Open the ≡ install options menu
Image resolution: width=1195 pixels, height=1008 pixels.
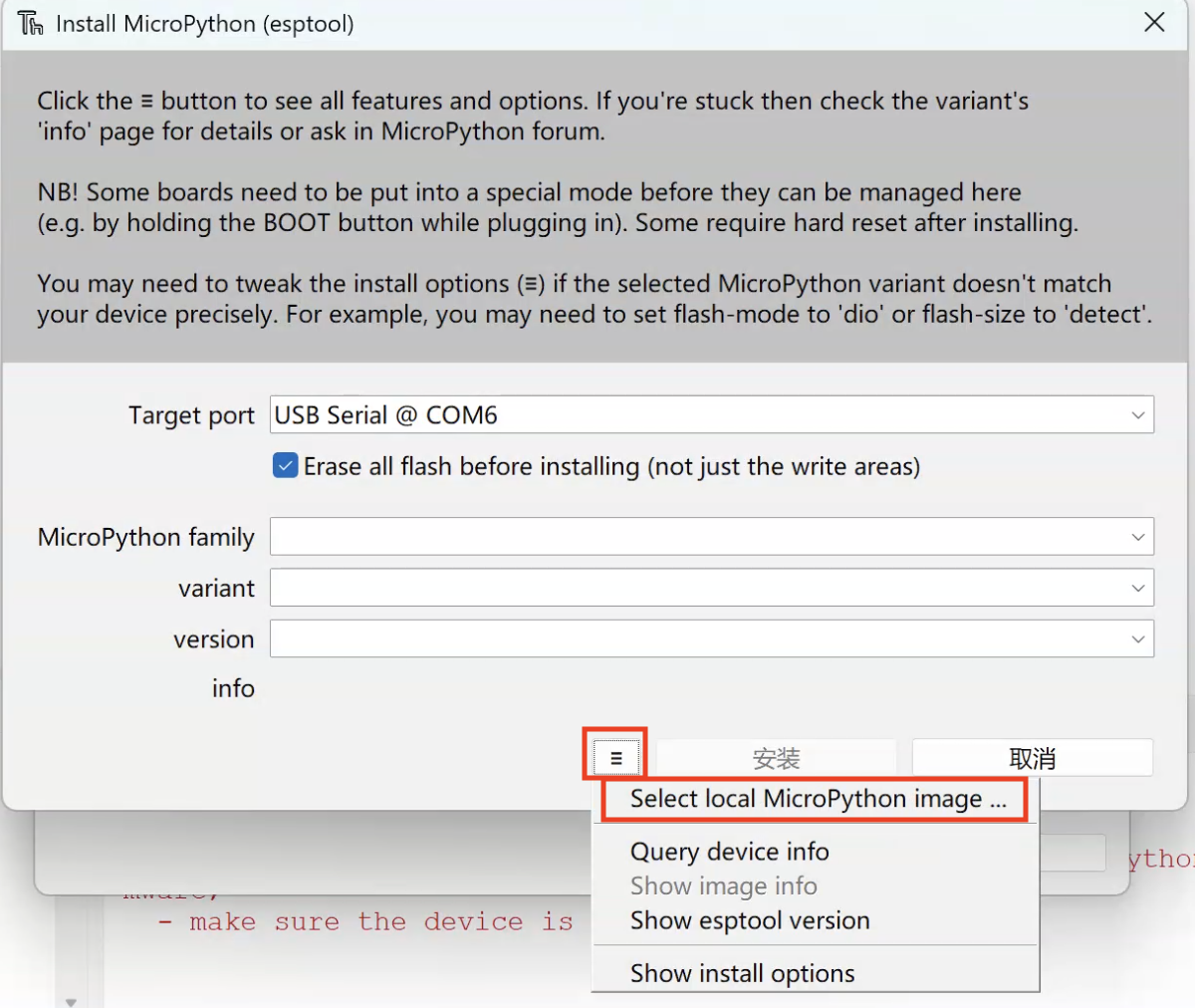pos(614,756)
